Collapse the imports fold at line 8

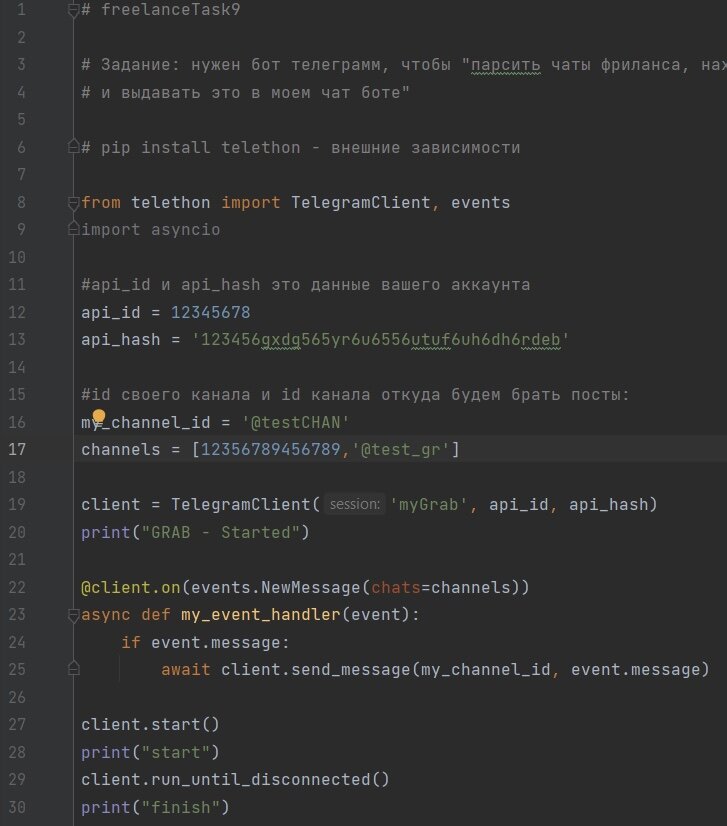click(74, 202)
